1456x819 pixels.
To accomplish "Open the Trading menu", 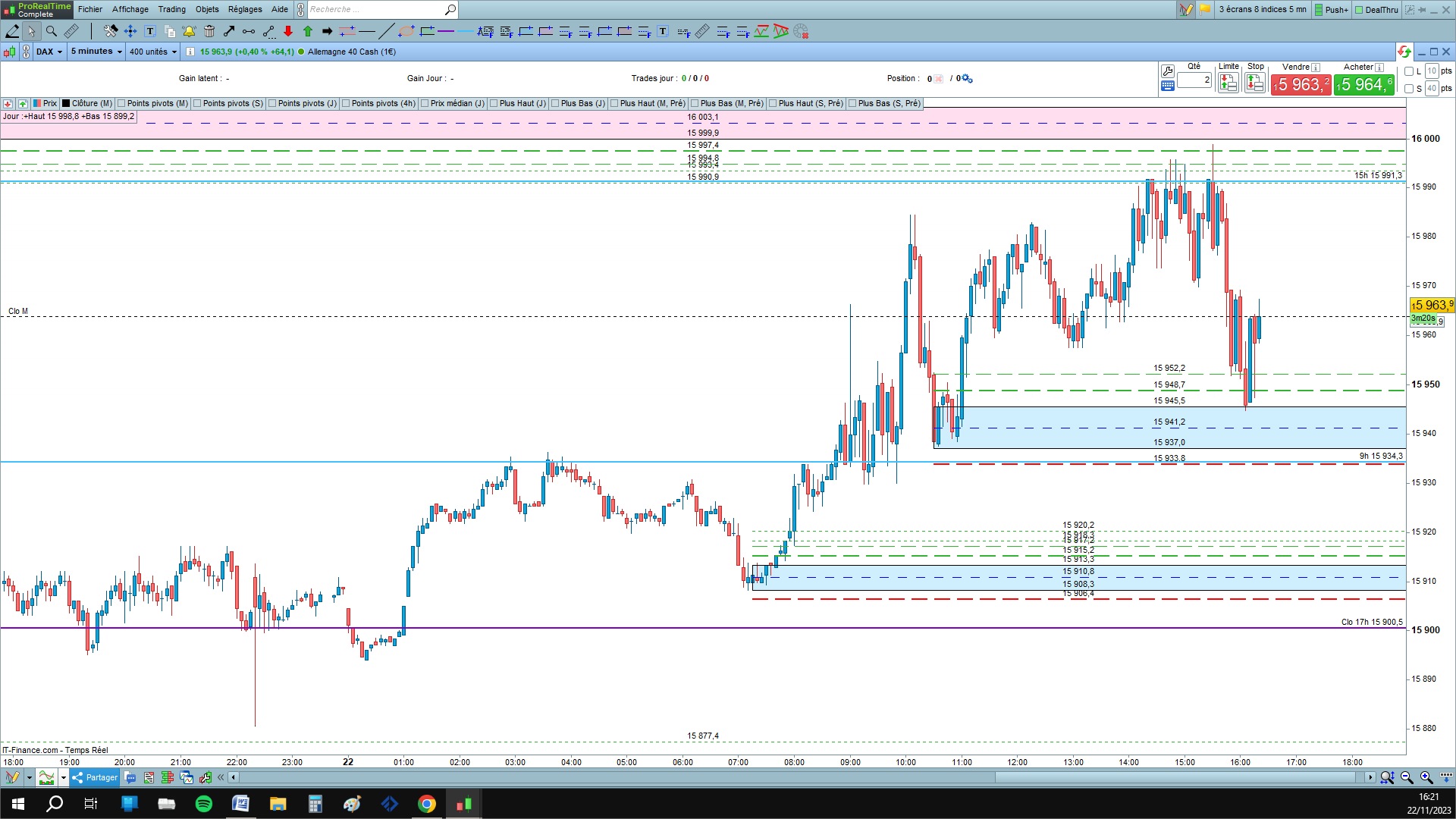I will (x=171, y=9).
